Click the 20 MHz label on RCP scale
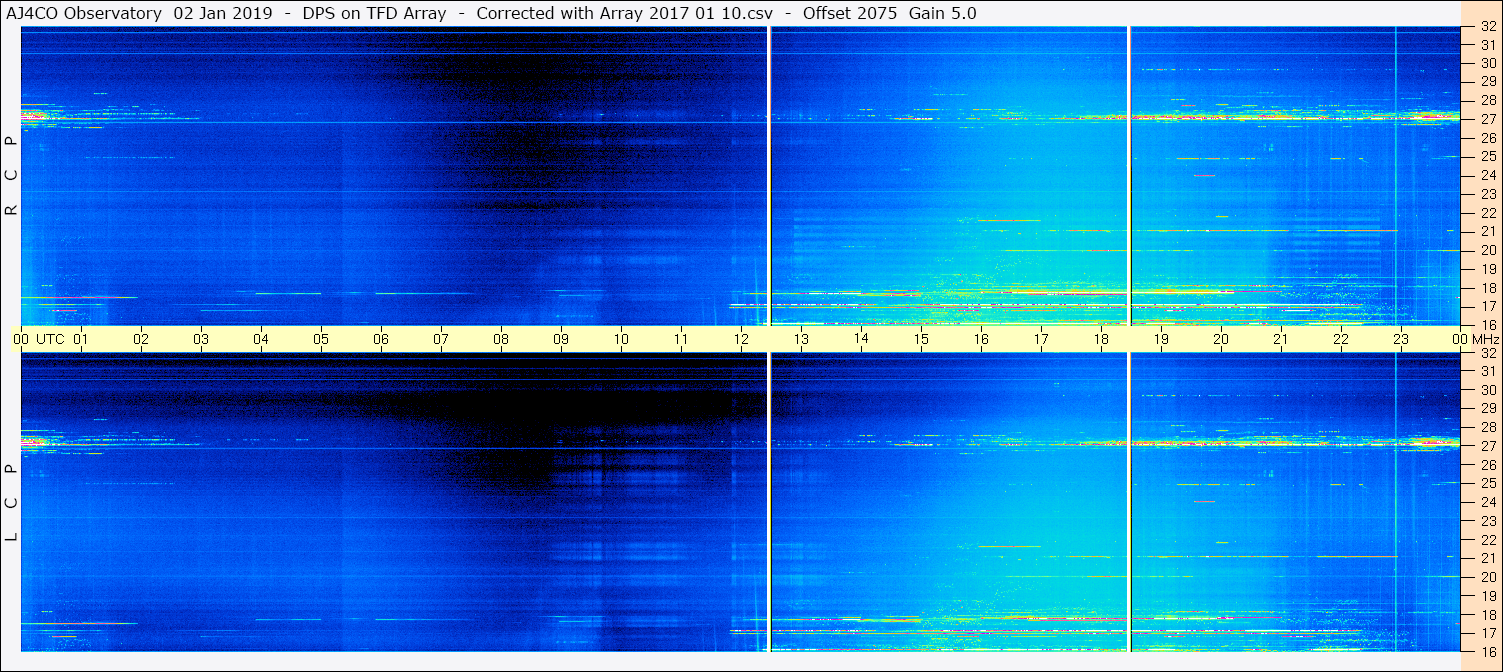 (1487, 250)
